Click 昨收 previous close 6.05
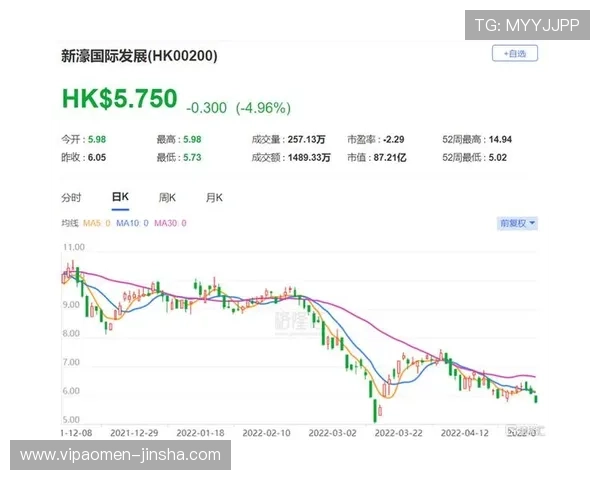The height and width of the screenshot is (480, 600). click(x=83, y=157)
